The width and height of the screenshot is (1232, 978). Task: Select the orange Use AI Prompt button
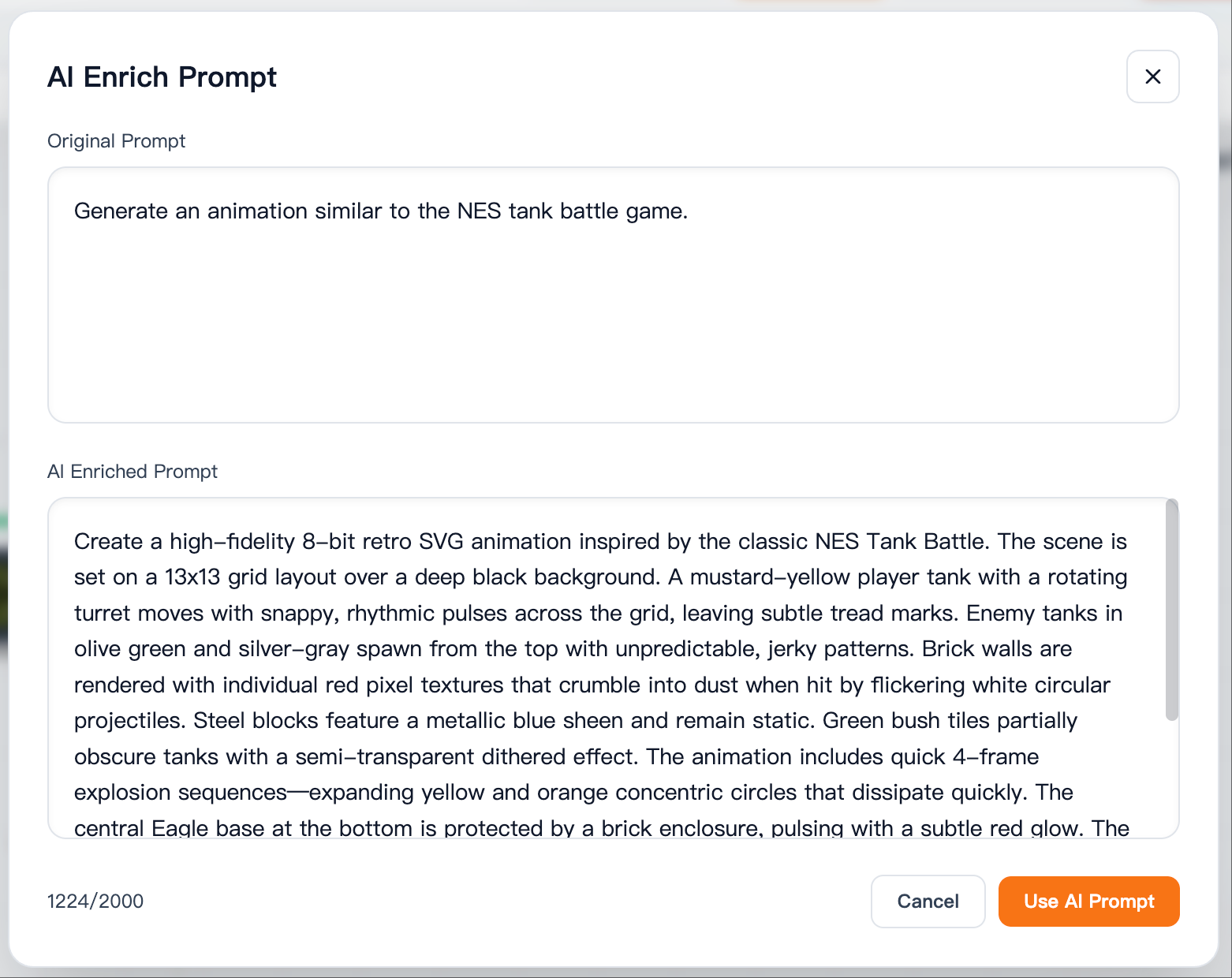coord(1088,901)
